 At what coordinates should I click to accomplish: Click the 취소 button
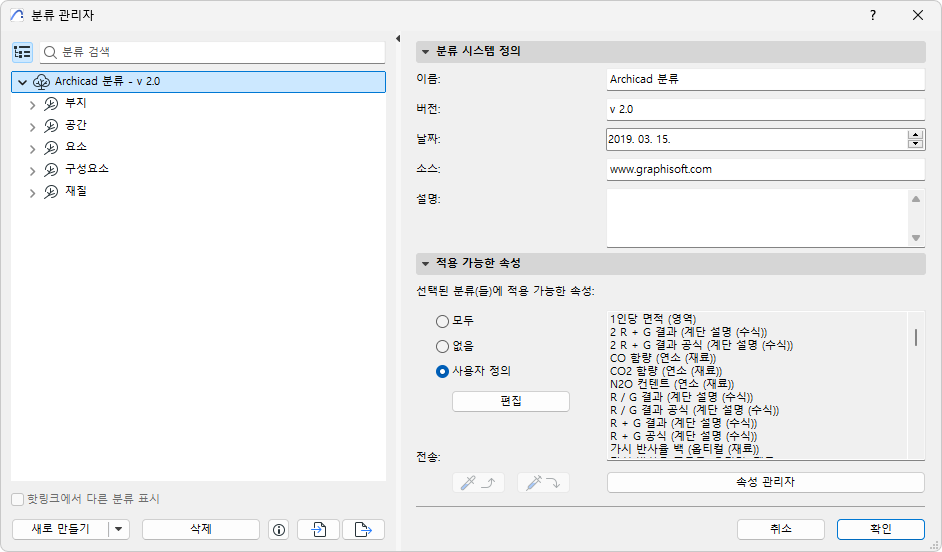coord(780,530)
